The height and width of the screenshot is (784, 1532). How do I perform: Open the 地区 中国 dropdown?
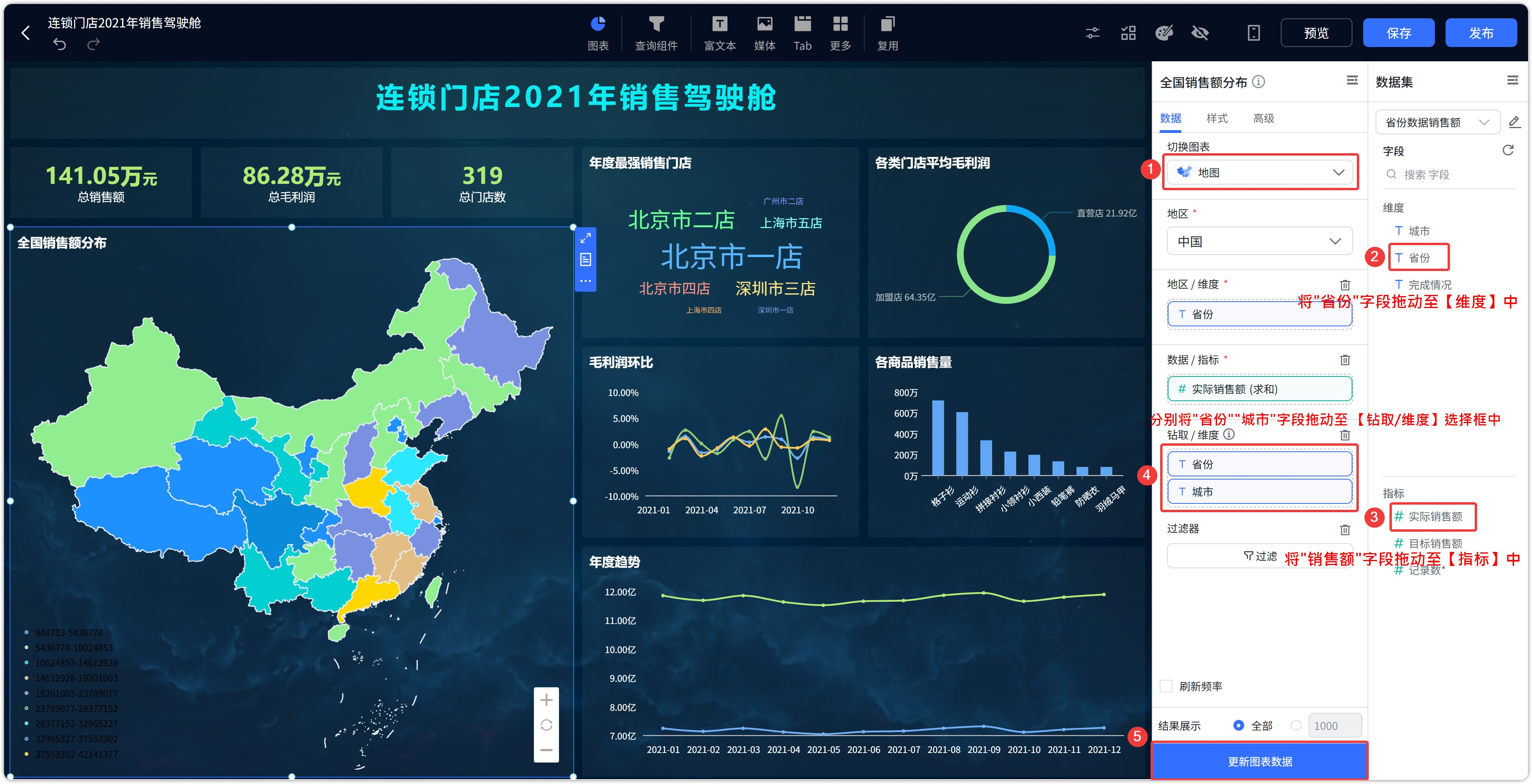click(x=1260, y=241)
